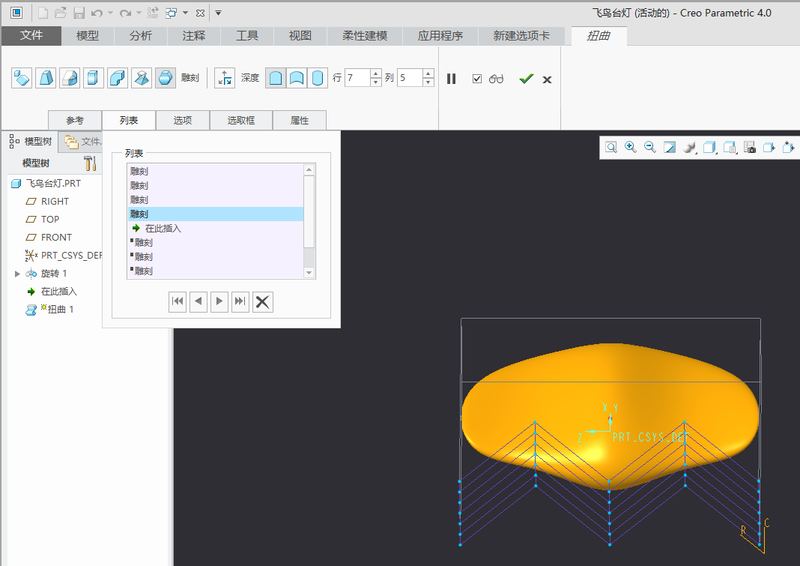Viewport: 800px width, 566px height.
Task: Open the quick access toolbar customize dropdown
Action: coord(218,13)
